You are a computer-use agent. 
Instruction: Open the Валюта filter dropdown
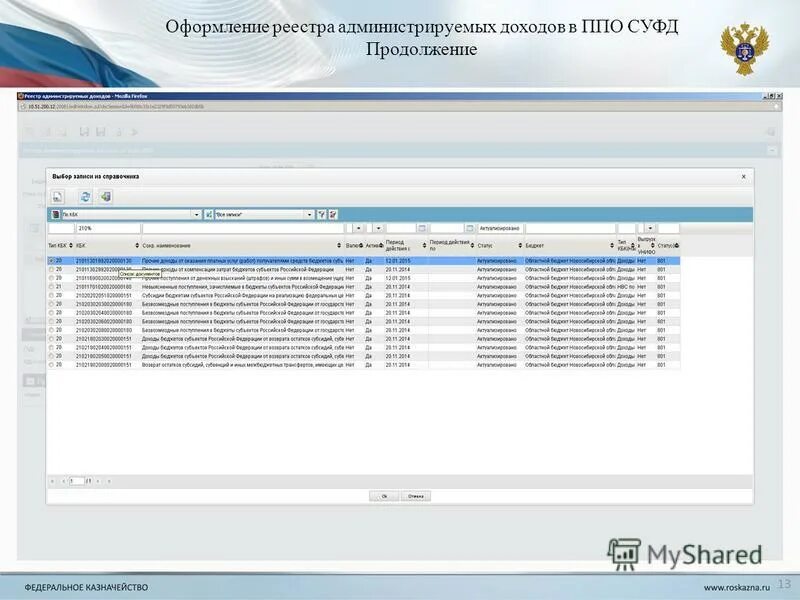[358, 229]
